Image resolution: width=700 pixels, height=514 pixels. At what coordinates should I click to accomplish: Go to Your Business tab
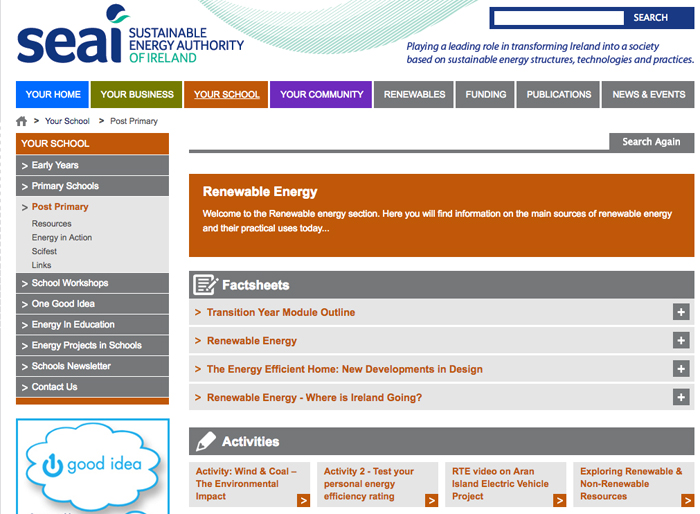click(x=137, y=95)
